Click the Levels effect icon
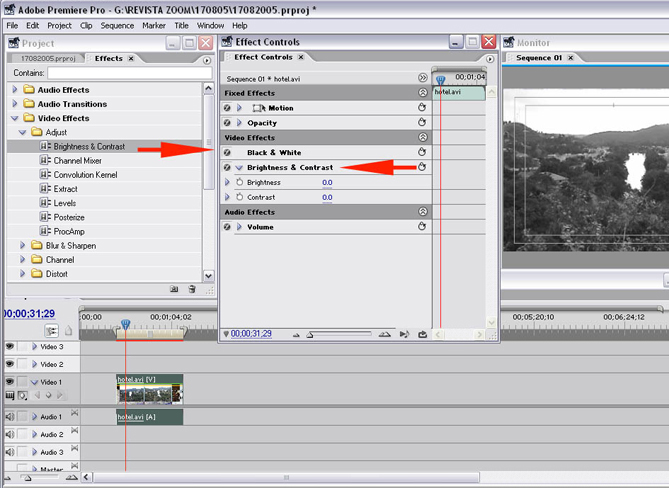Viewport: 669px width, 488px height. click(45, 203)
